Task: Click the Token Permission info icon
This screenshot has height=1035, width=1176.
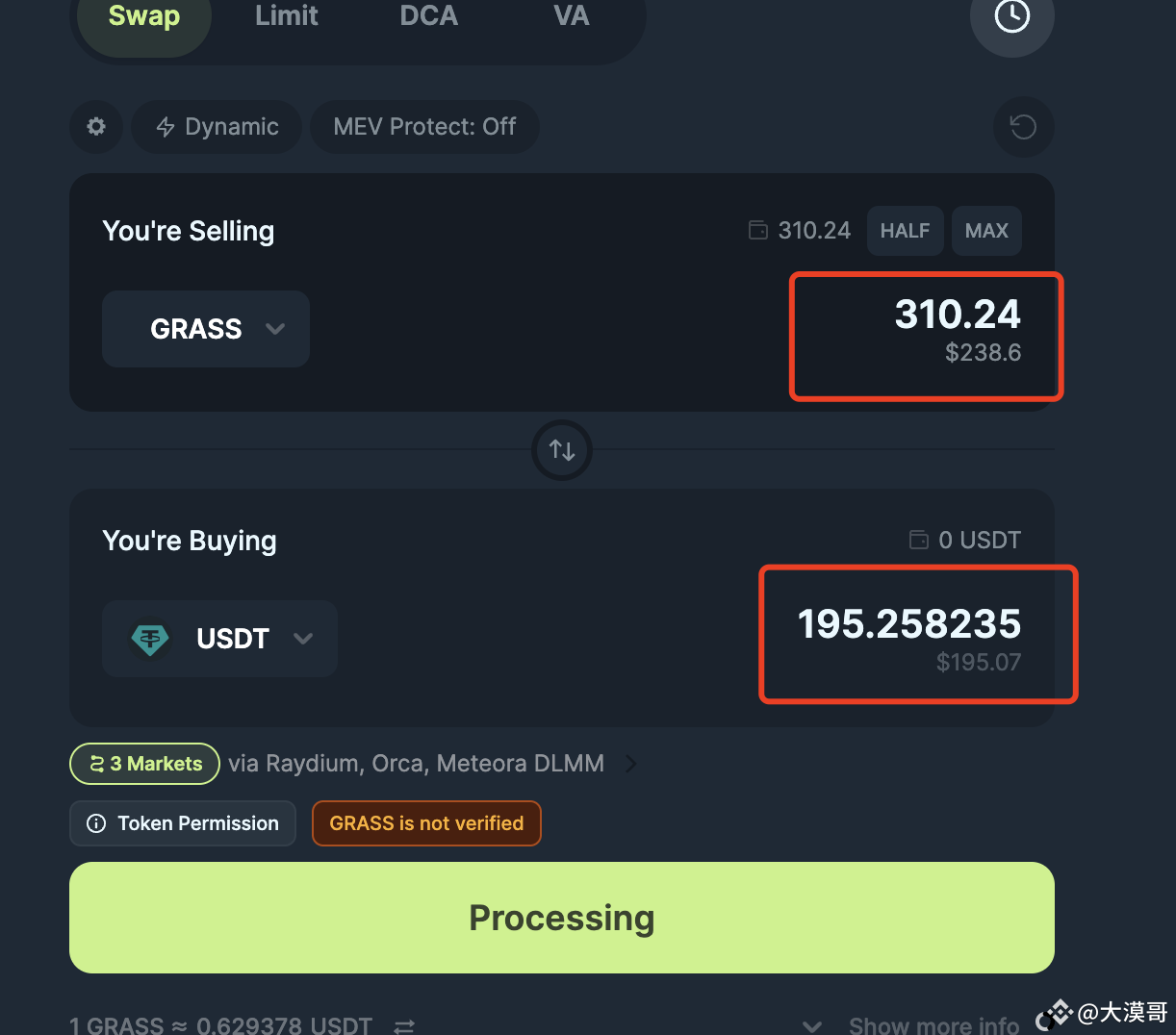Action: (96, 822)
